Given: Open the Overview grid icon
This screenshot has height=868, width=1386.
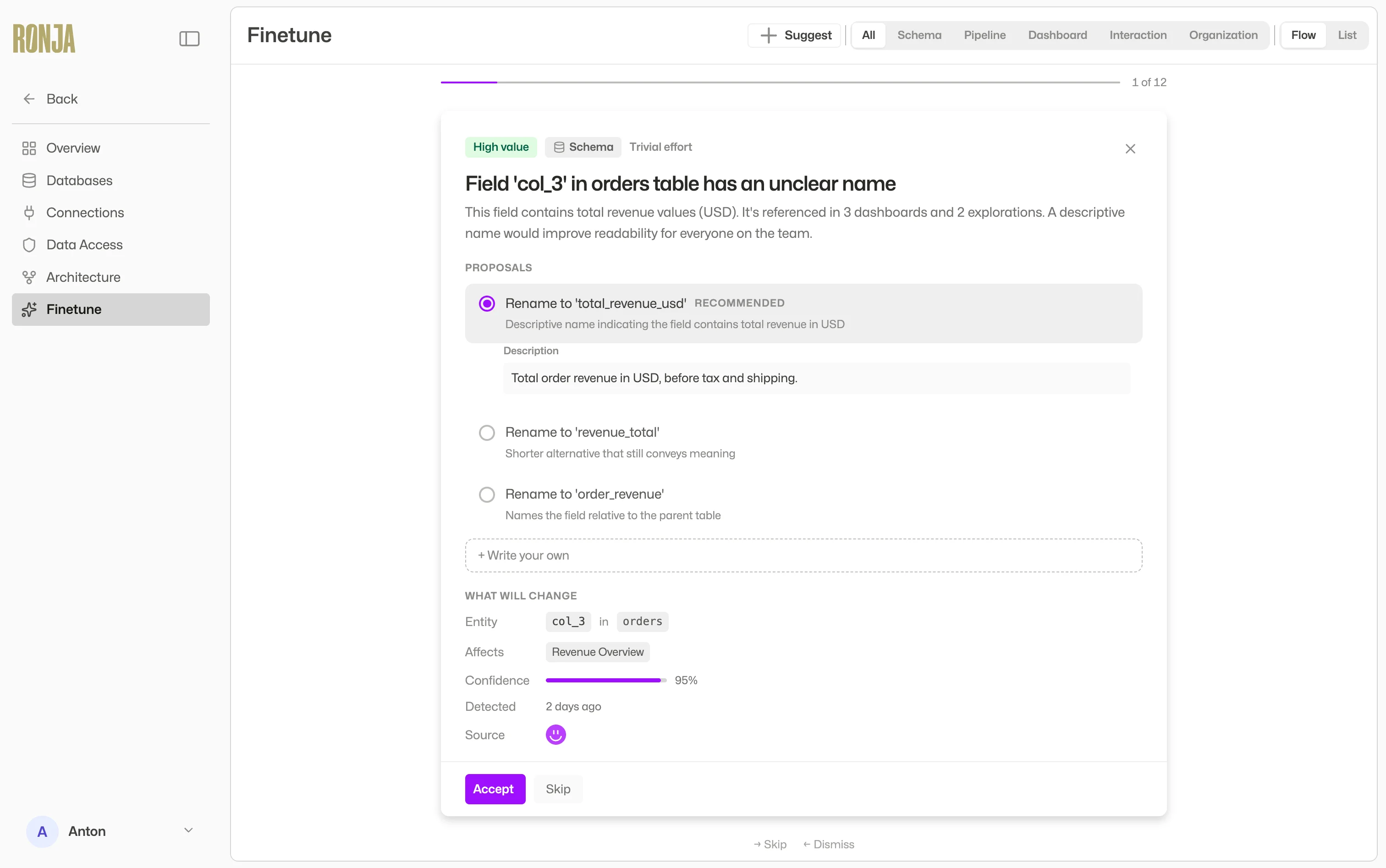Looking at the screenshot, I should pyautogui.click(x=29, y=148).
